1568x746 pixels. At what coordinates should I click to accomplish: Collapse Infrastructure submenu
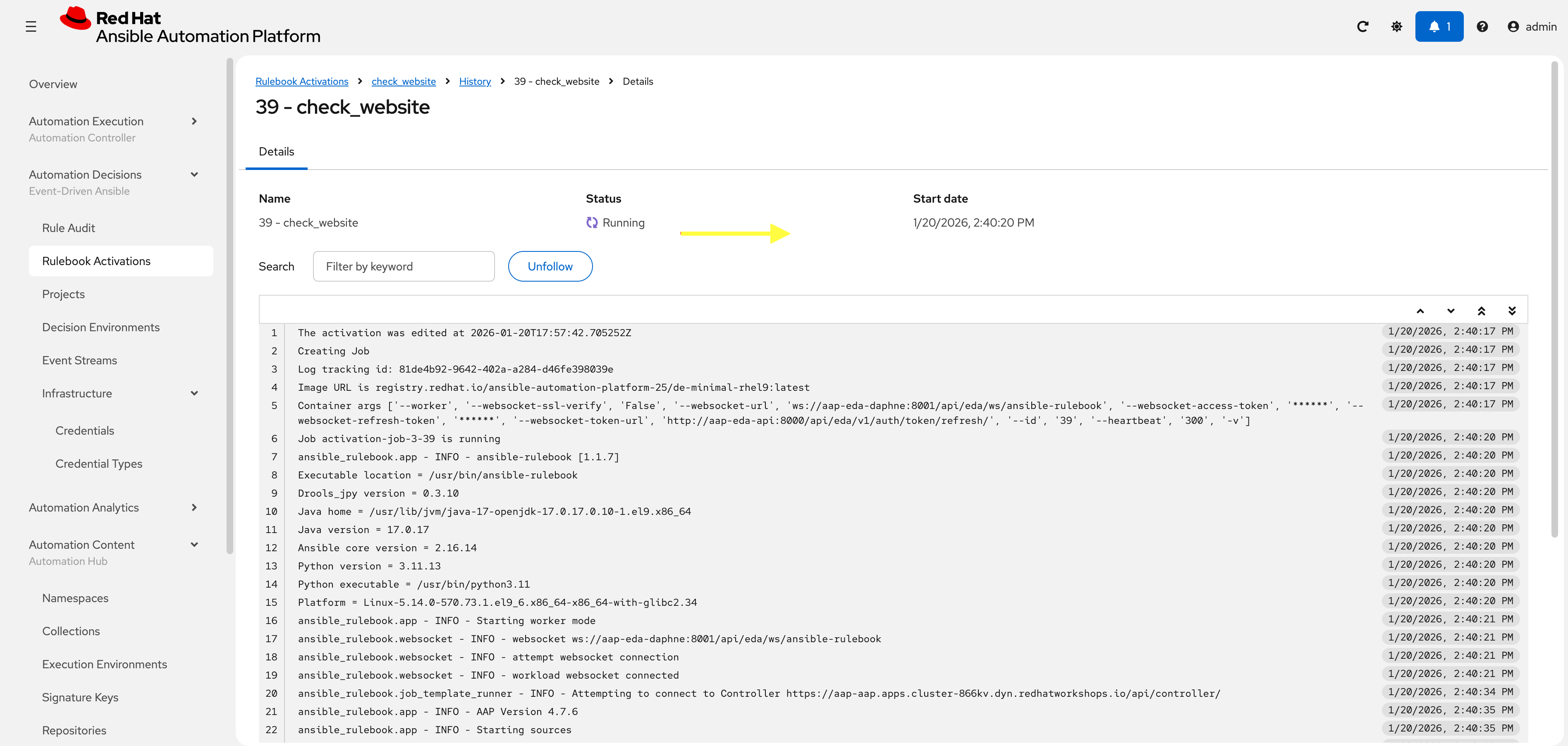tap(194, 393)
